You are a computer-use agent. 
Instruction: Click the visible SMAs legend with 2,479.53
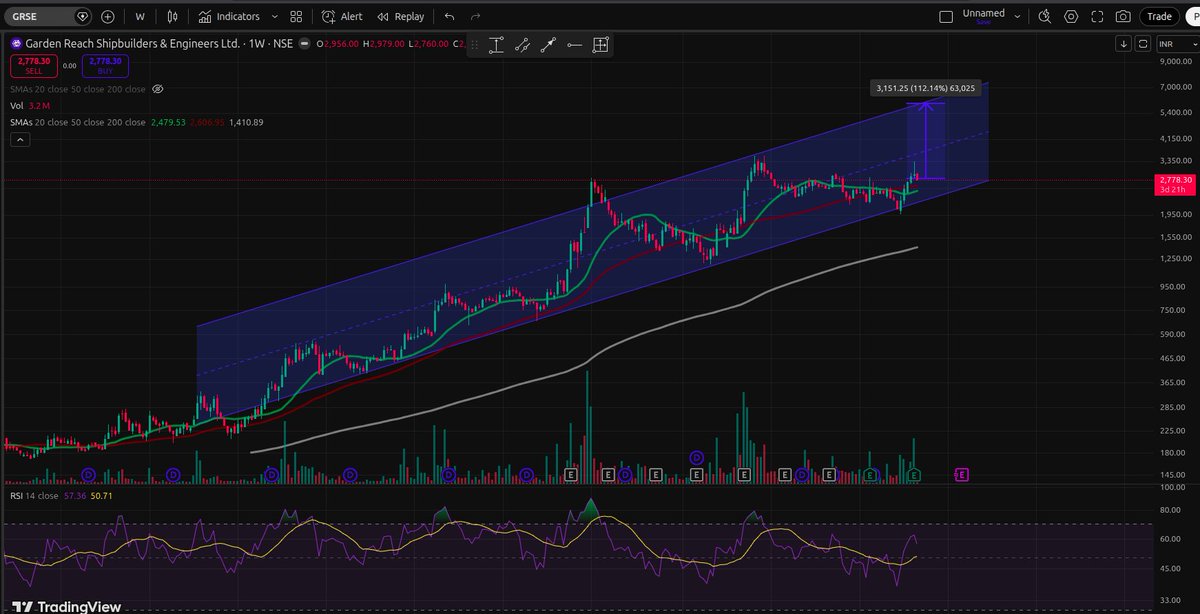(137, 122)
